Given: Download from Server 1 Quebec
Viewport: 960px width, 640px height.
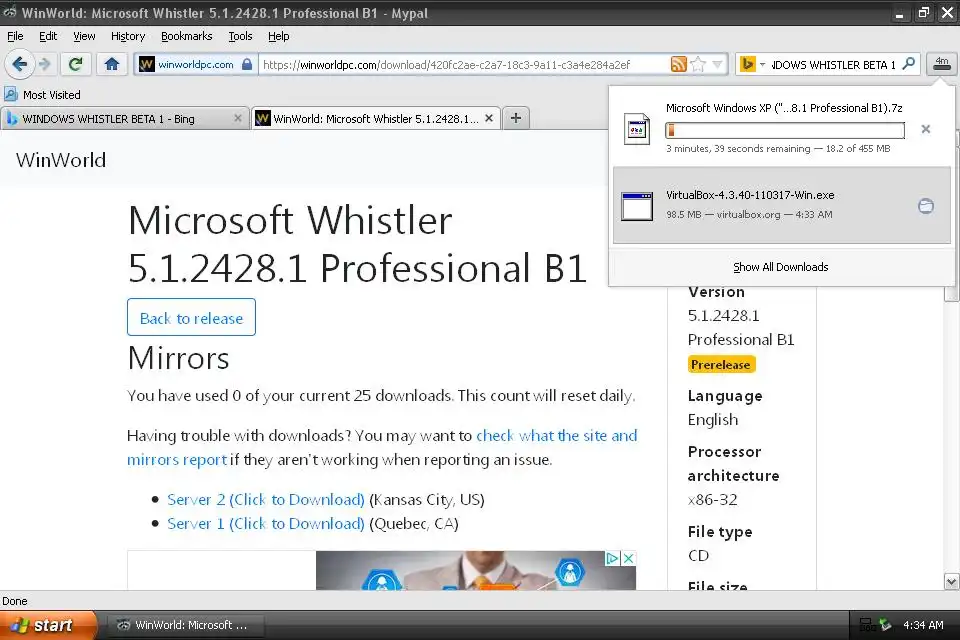Looking at the screenshot, I should coord(266,524).
